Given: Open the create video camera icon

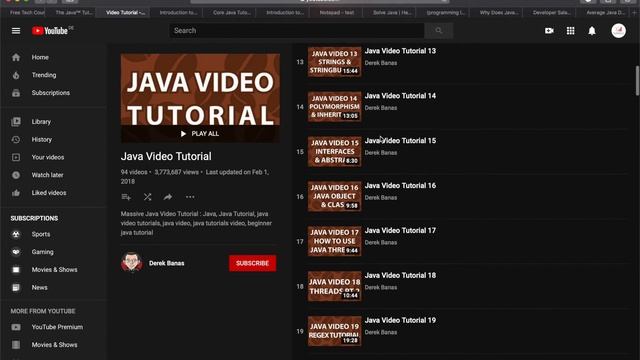Looking at the screenshot, I should pyautogui.click(x=549, y=31).
